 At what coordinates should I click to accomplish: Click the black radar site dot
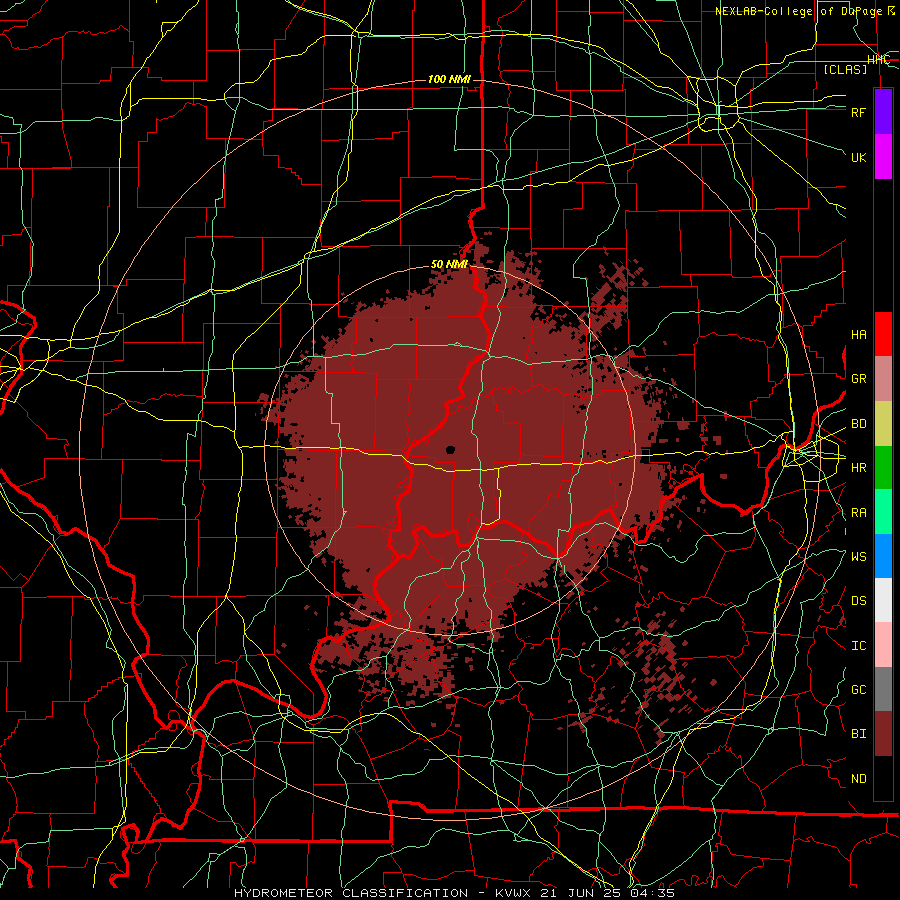(450, 449)
